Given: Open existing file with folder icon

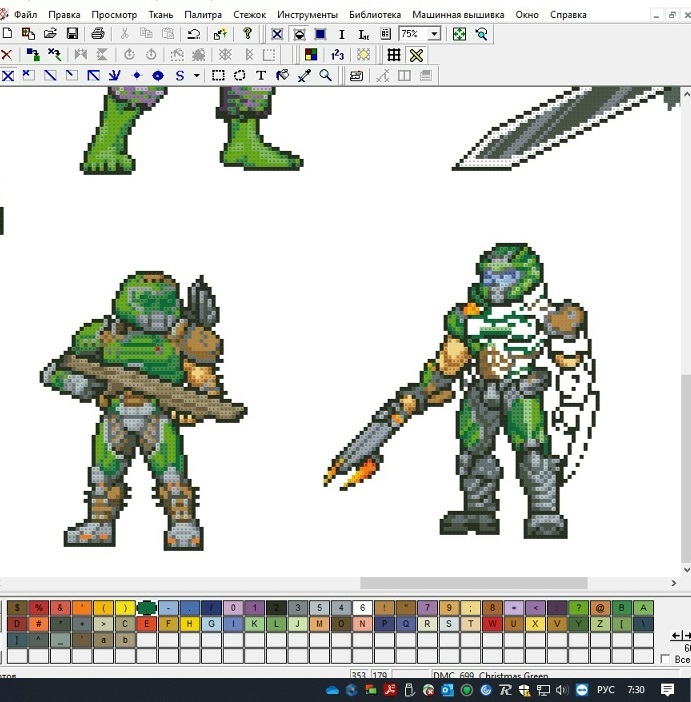Looking at the screenshot, I should (50, 34).
